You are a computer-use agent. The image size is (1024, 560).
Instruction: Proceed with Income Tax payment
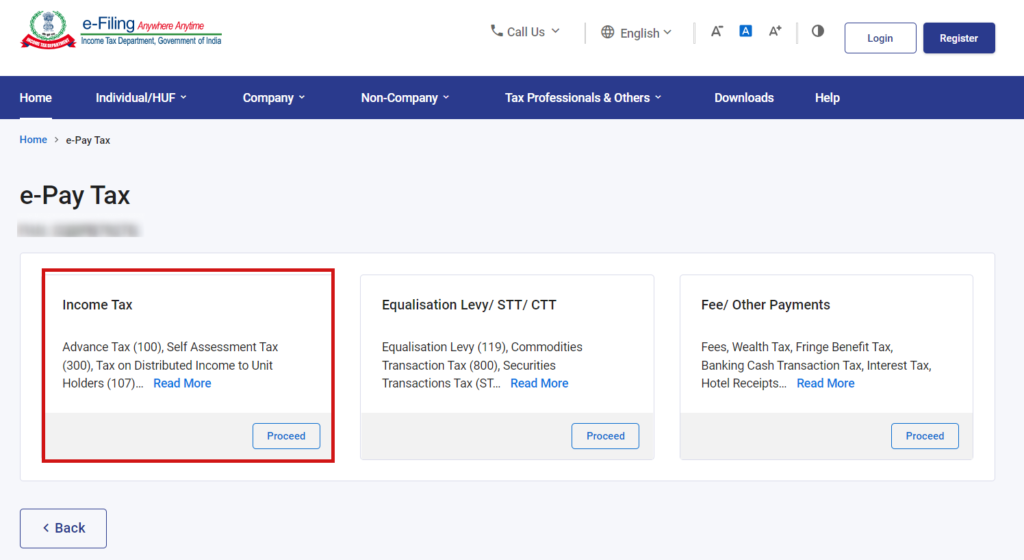pos(286,436)
